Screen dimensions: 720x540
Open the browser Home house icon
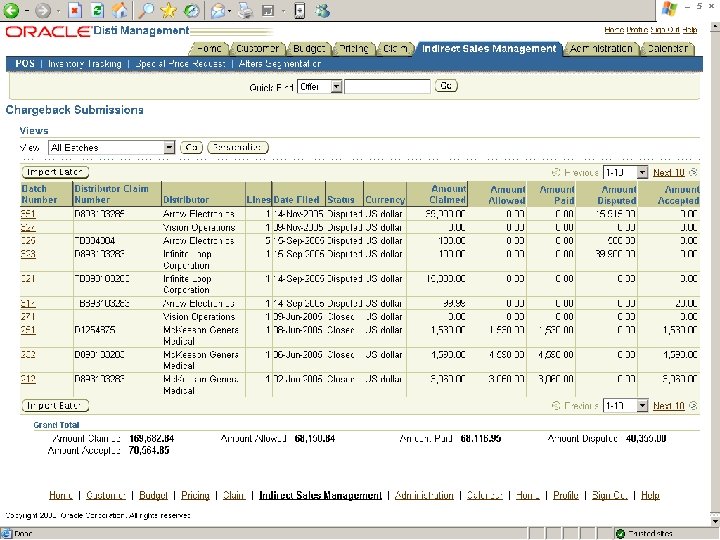(120, 10)
